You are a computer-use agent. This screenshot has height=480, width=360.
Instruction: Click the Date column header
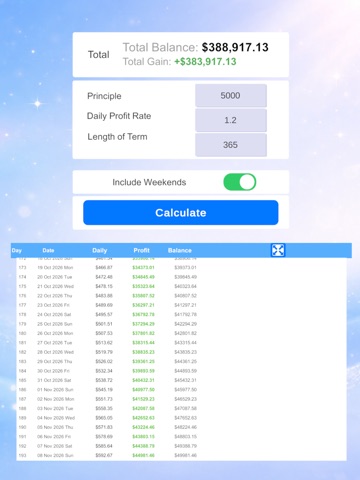pyautogui.click(x=48, y=250)
